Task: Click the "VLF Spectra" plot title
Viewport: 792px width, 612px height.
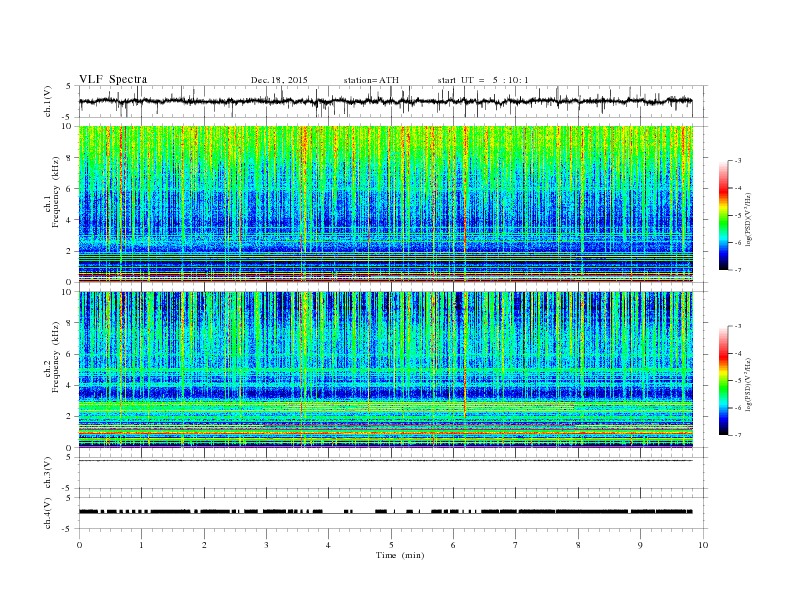Action: click(x=113, y=79)
